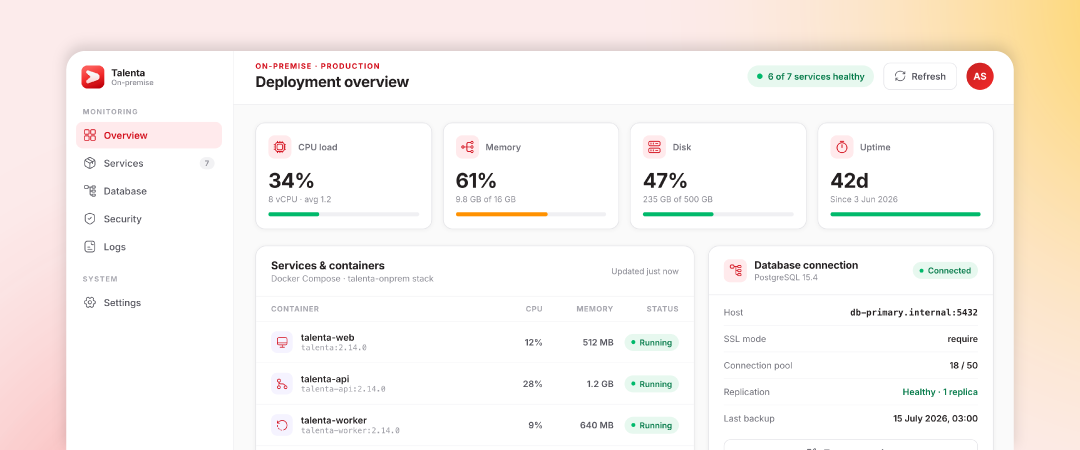Click the Logs document icon
This screenshot has height=450, width=1080.
[x=90, y=247]
